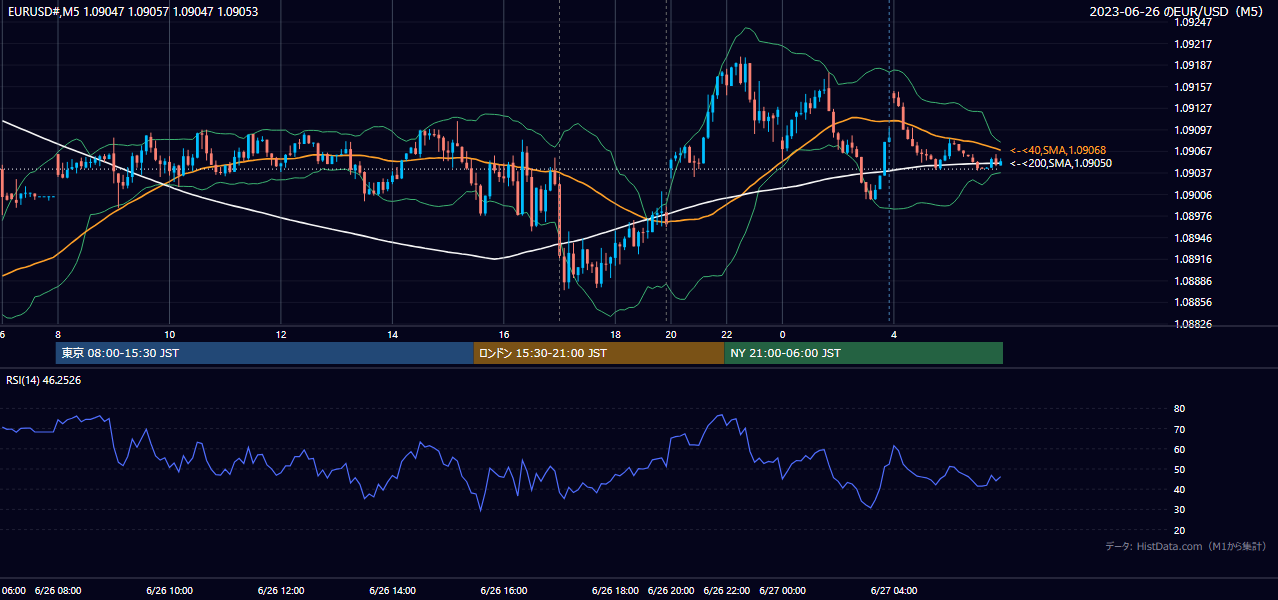This screenshot has height=600, width=1278.
Task: Click price axis value 1.09157
Action: [1193, 87]
